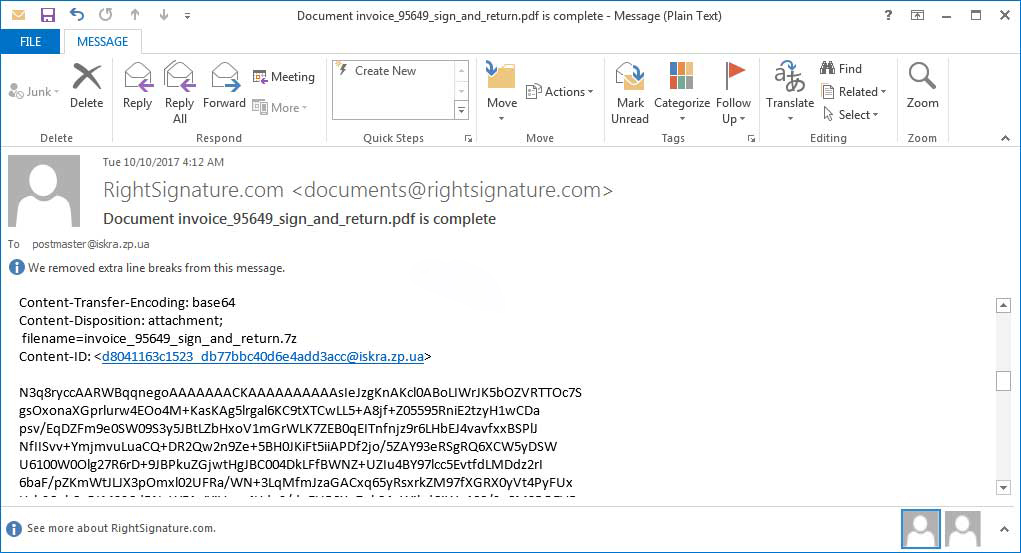The height and width of the screenshot is (553, 1021).
Task: Expand the Actions menu
Action: pyautogui.click(x=559, y=92)
